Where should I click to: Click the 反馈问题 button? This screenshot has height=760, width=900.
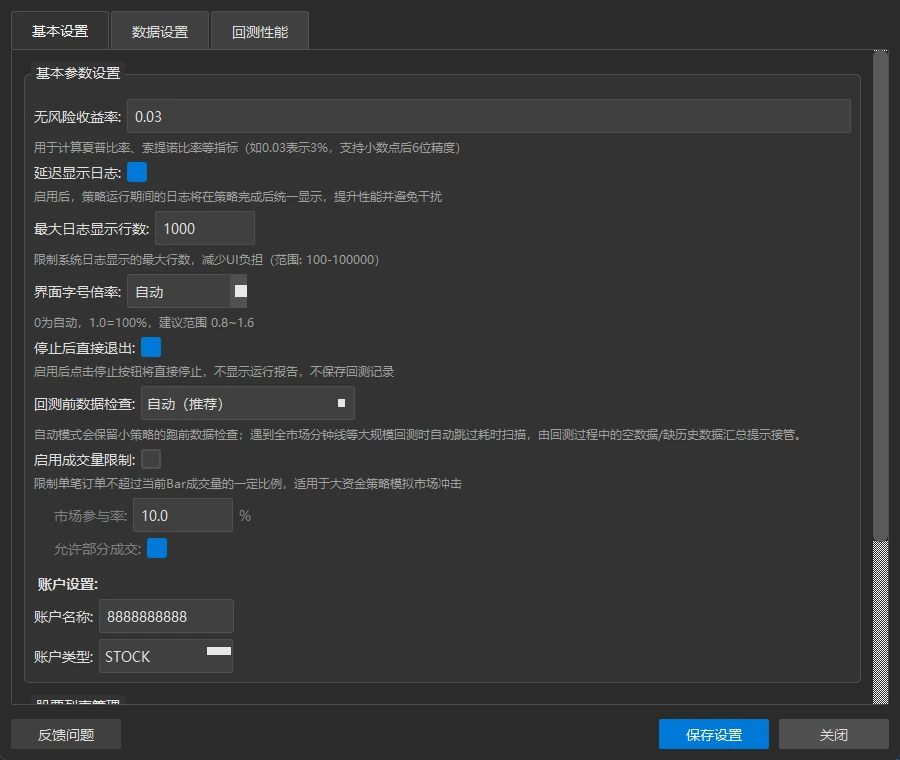point(66,734)
